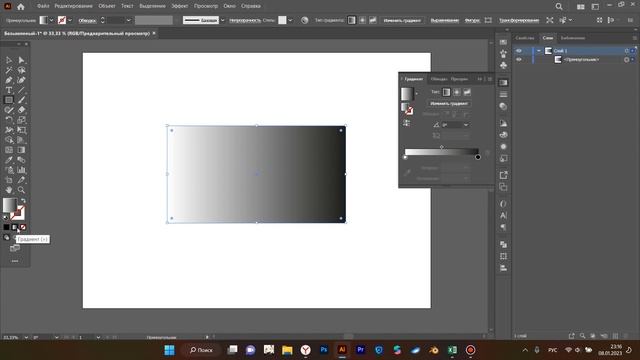Select the Type tool
Image resolution: width=640 pixels, height=360 pixels.
(9, 90)
